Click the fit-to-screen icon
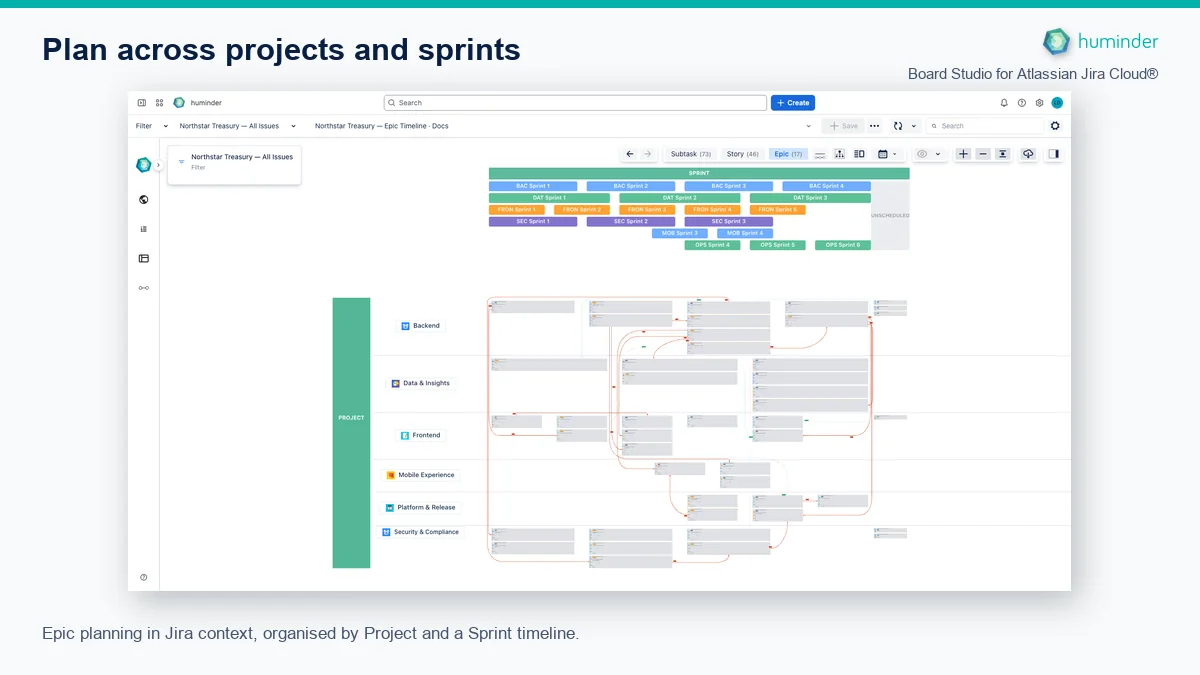The image size is (1200, 675). point(1002,154)
